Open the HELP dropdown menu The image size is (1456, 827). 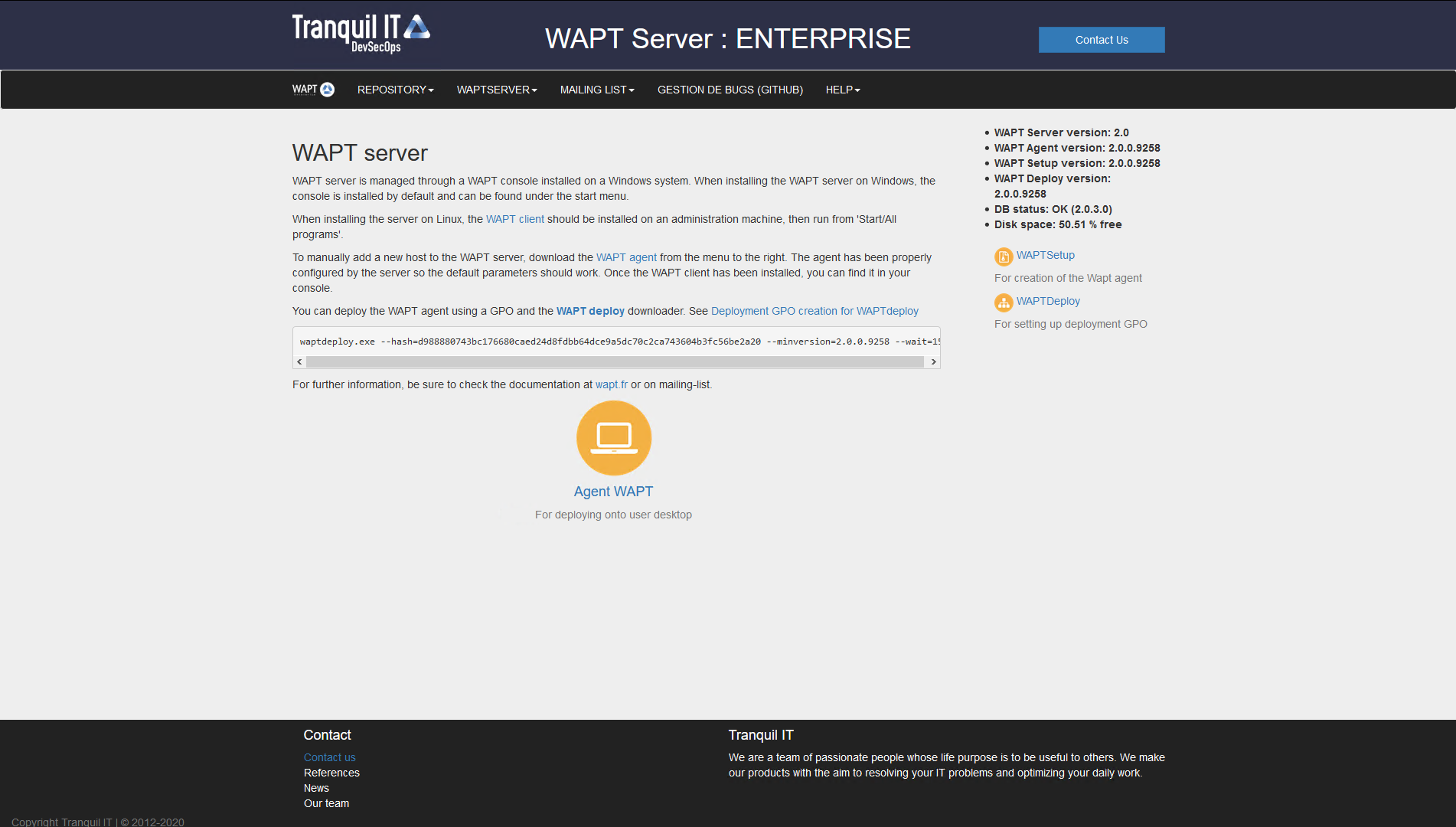click(x=843, y=90)
